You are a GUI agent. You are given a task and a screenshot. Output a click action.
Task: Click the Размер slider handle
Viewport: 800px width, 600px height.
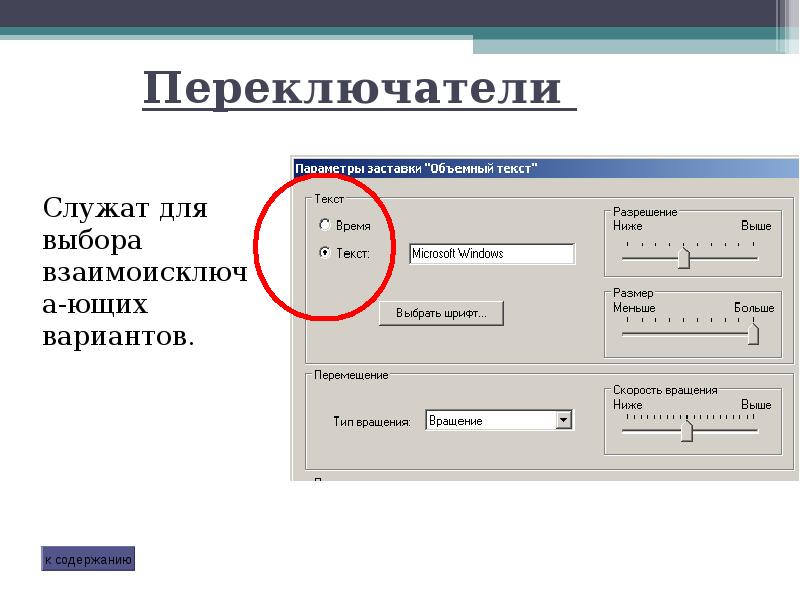tap(753, 334)
